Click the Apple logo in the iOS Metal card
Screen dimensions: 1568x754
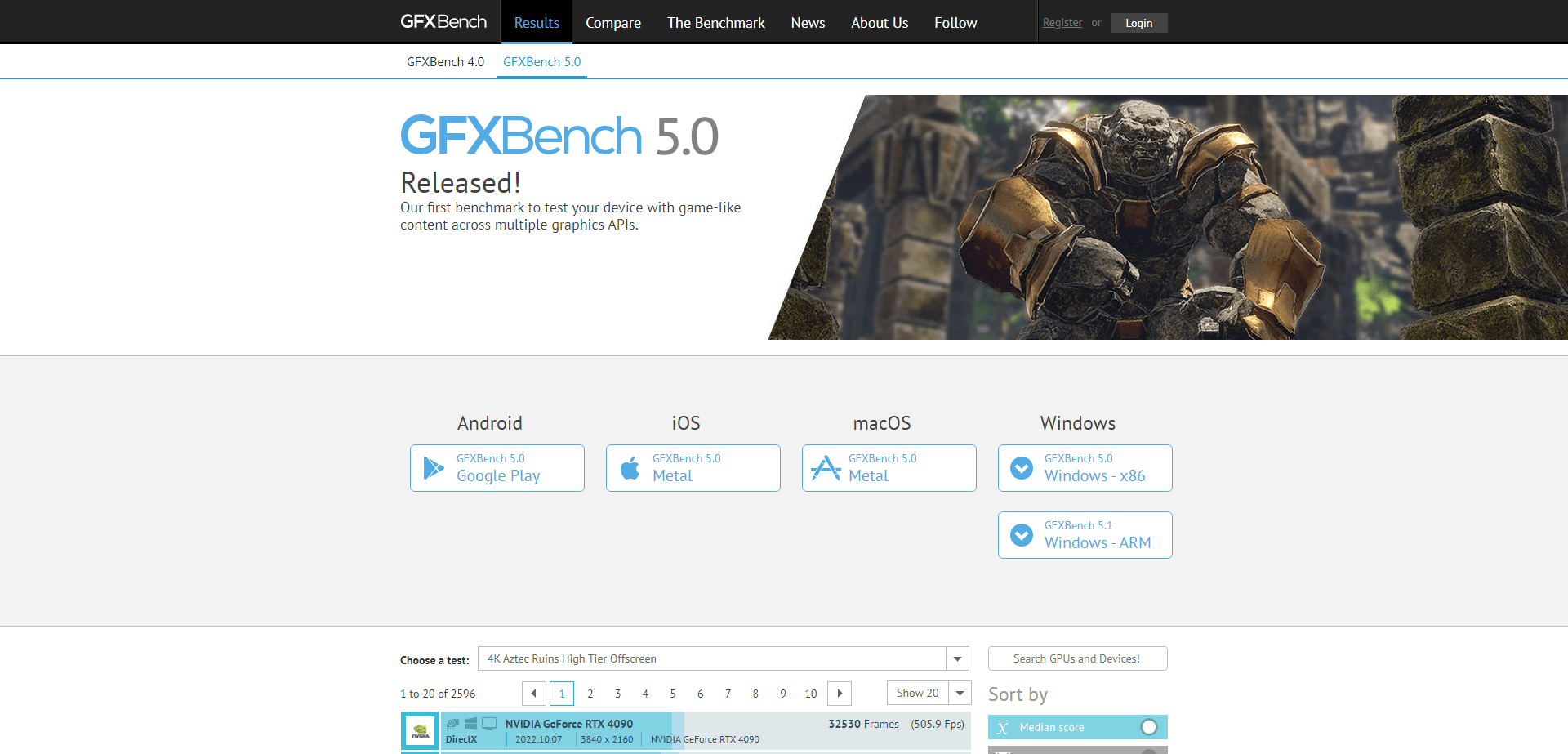[x=629, y=467]
